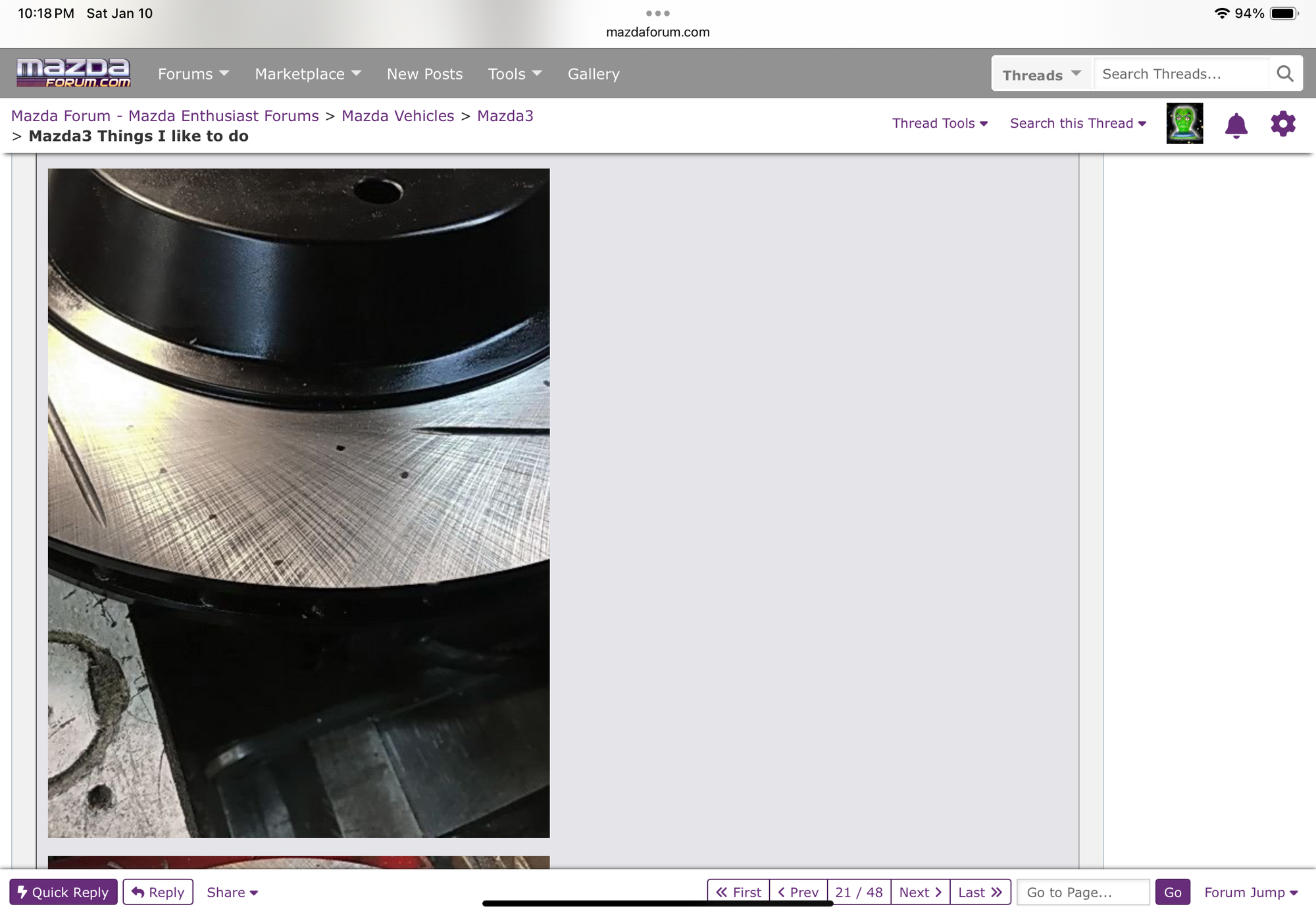1316x915 pixels.
Task: Go to Next page of thread
Action: [x=920, y=892]
